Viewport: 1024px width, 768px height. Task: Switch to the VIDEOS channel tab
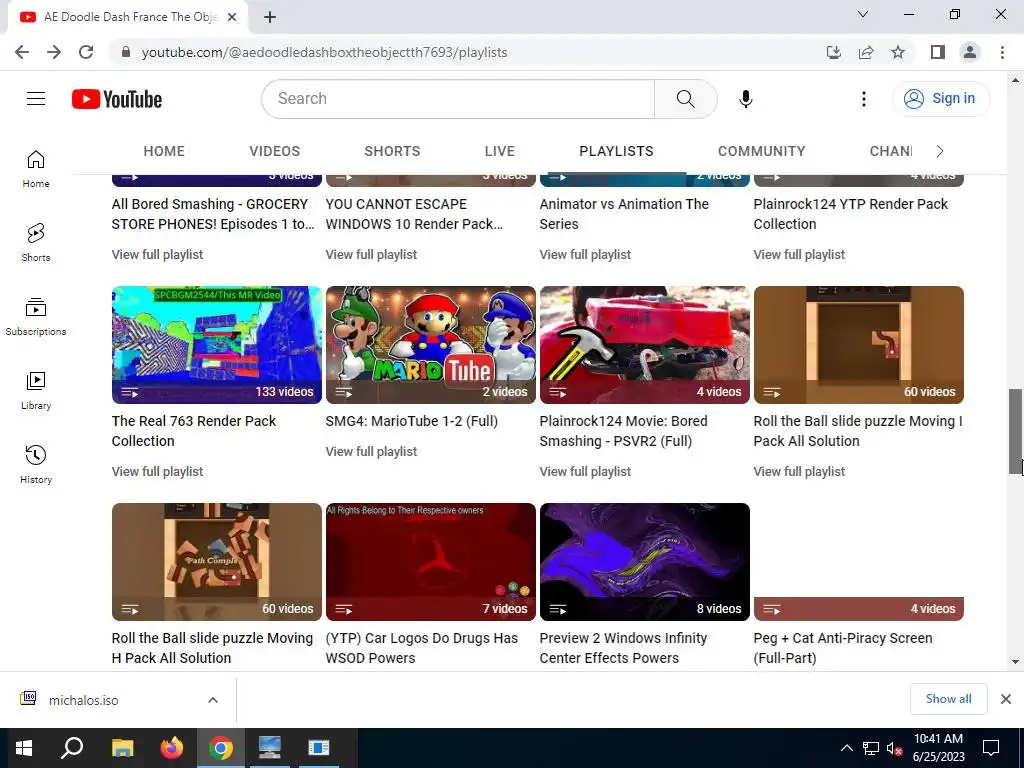point(274,152)
